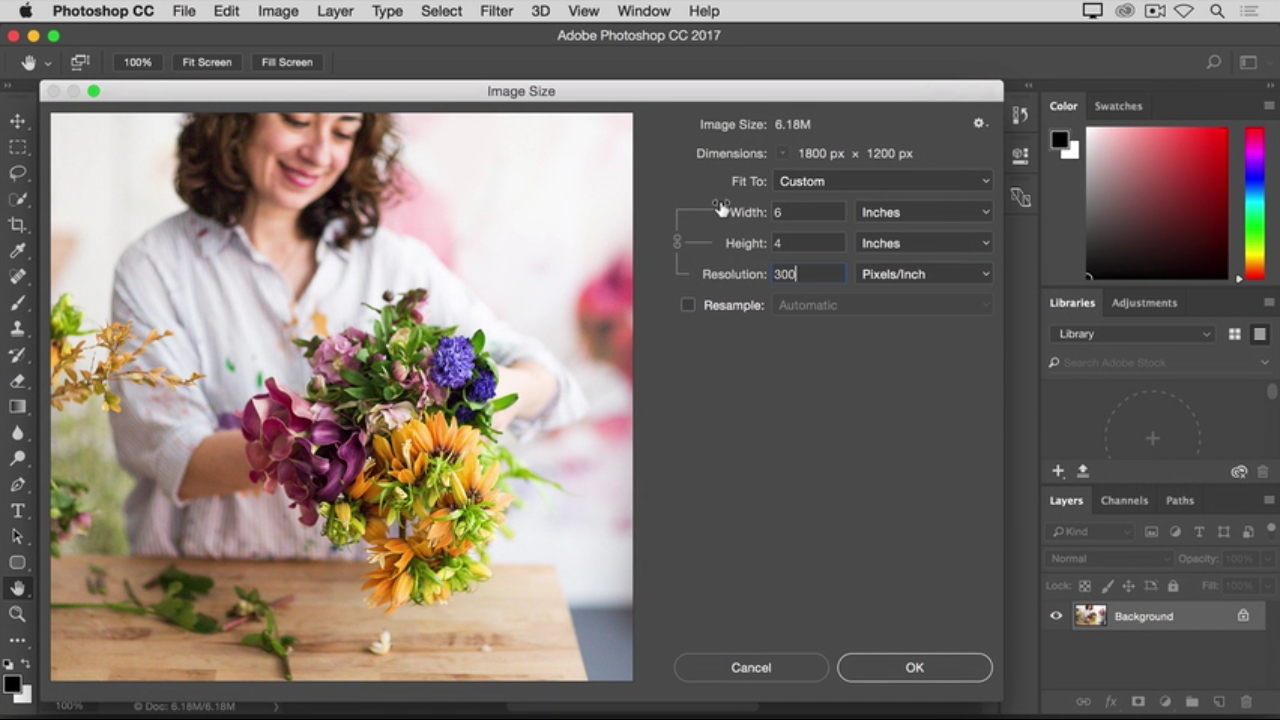The width and height of the screenshot is (1280, 720).
Task: Enable the Resample checkbox
Action: [688, 305]
